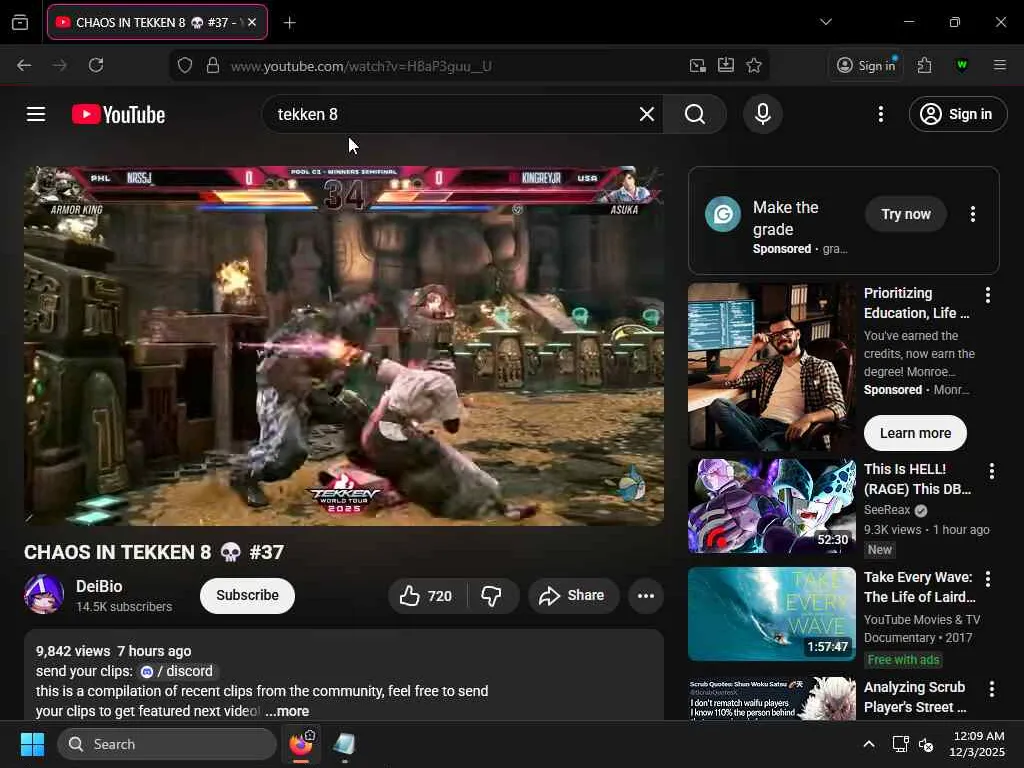Viewport: 1024px width, 768px height.
Task: Clear the search text with the X icon
Action: tap(647, 114)
